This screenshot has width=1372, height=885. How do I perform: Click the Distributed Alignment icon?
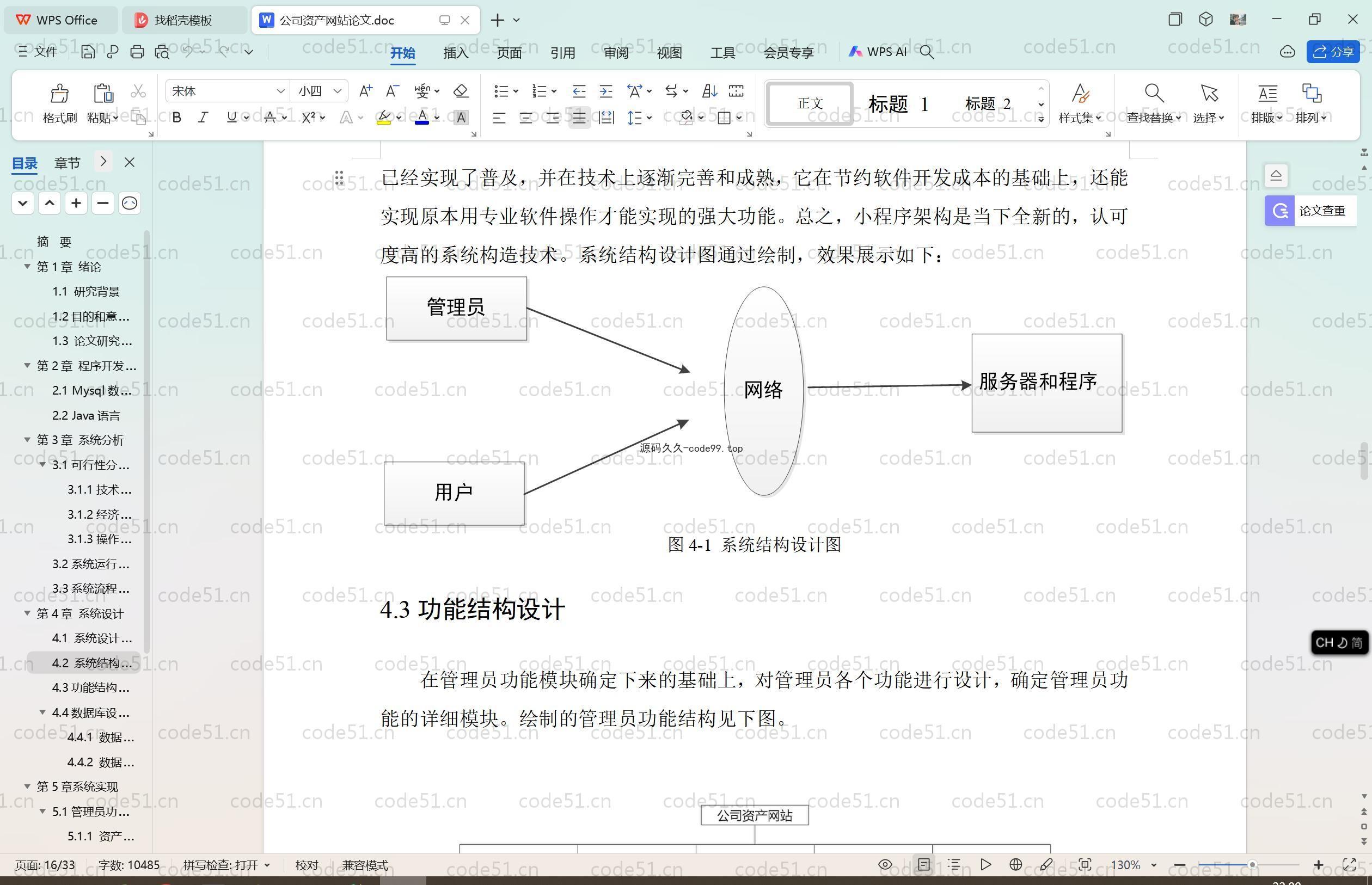click(607, 118)
